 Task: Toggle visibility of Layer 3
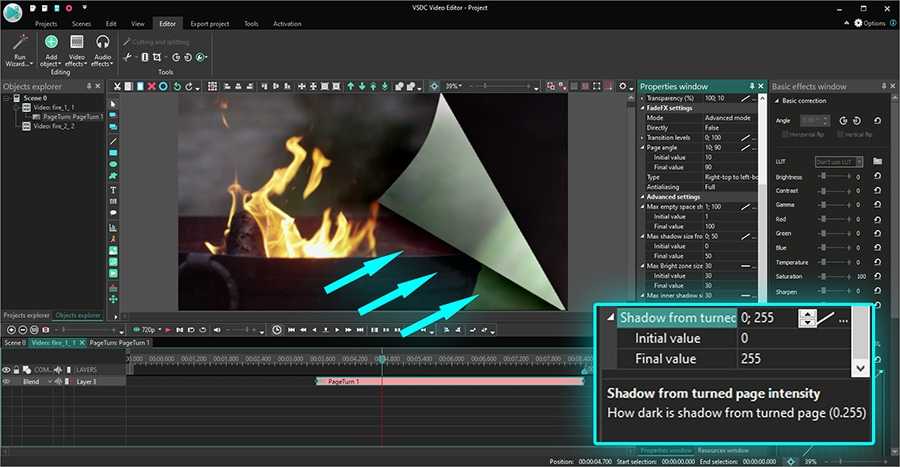pos(7,381)
